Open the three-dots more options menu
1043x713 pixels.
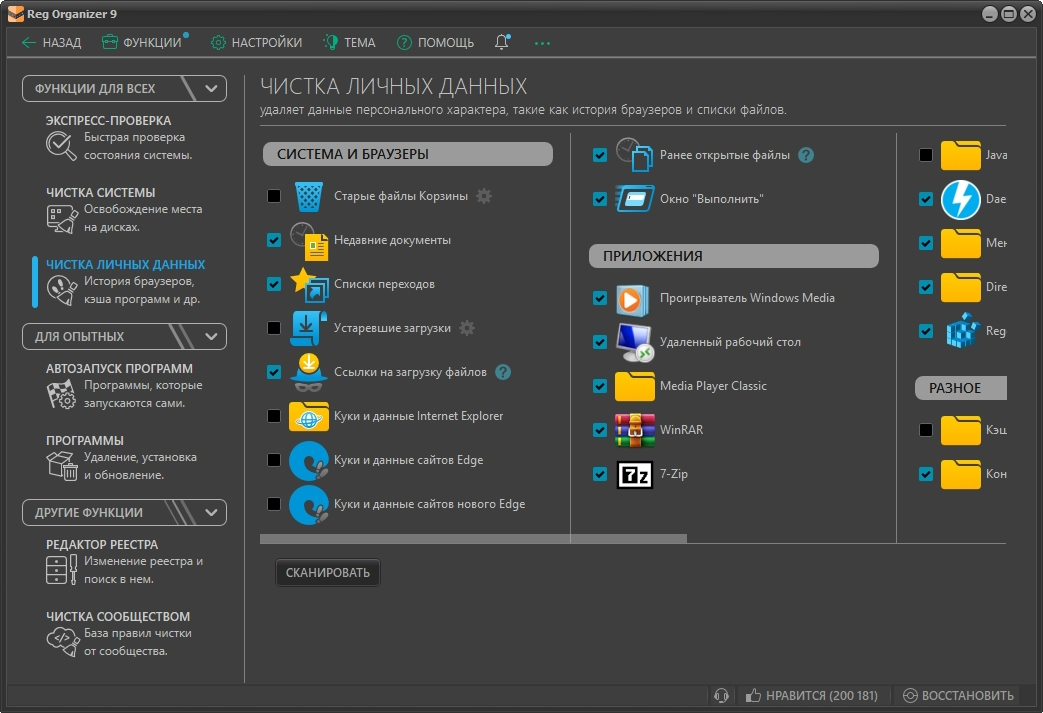tap(542, 43)
